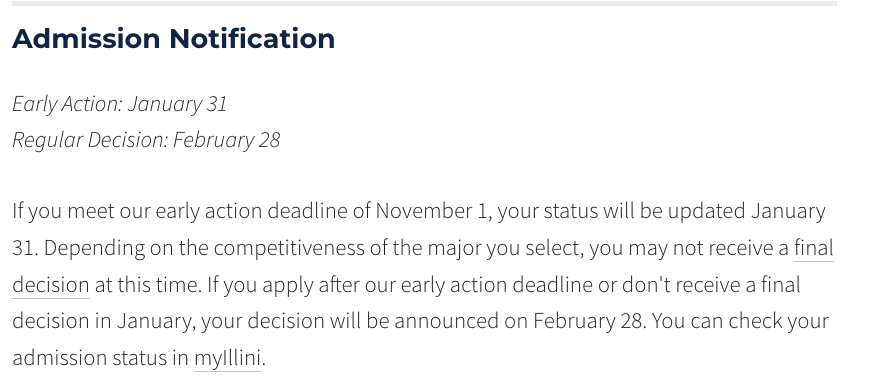Click the italic 'Regular Decision: February 28' line
880x385 pixels.
pos(146,140)
